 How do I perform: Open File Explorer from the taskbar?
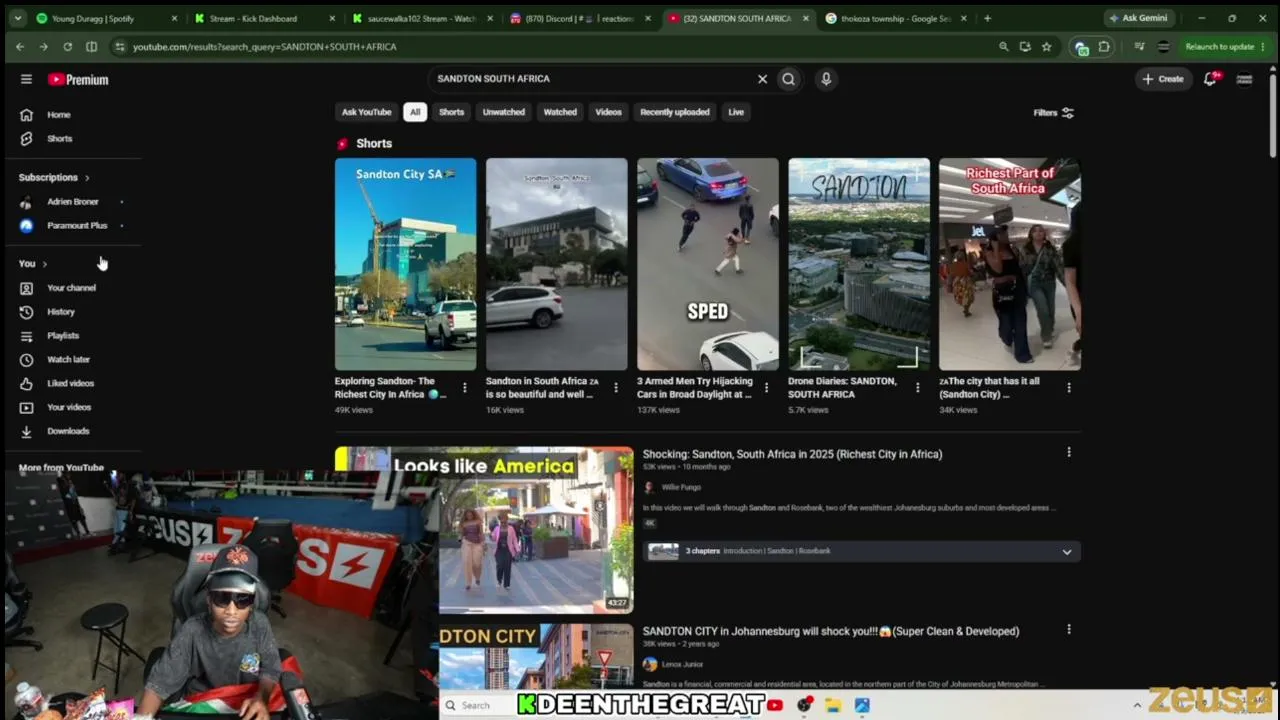point(832,705)
